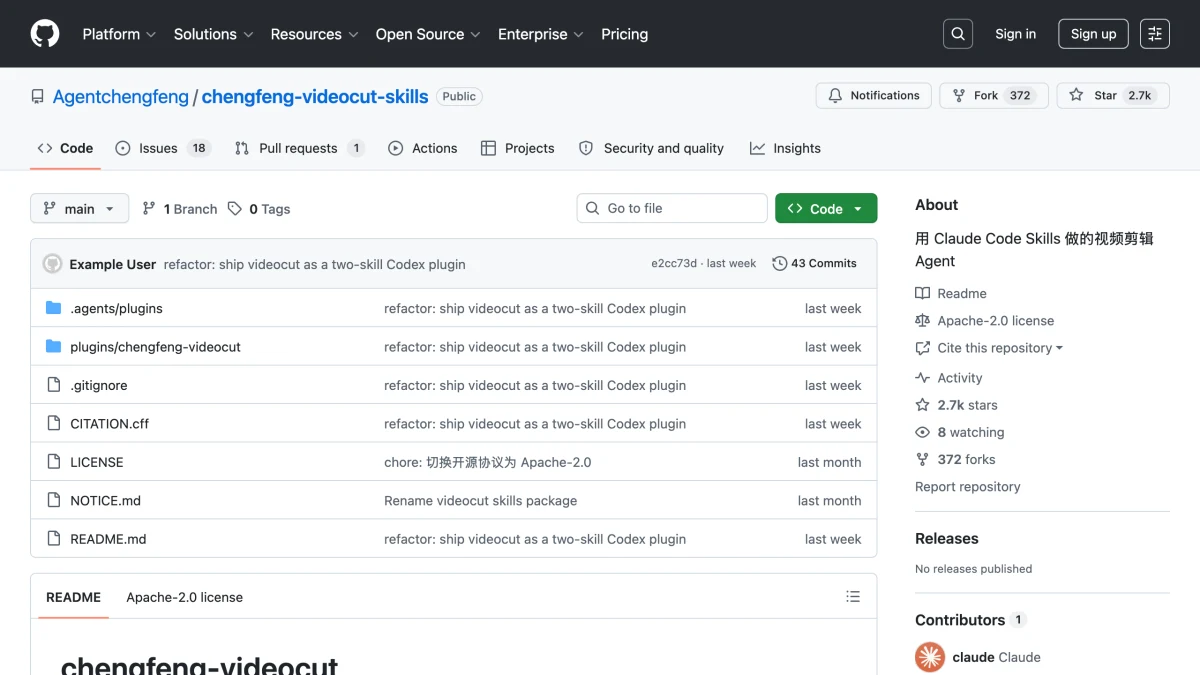1200x675 pixels.
Task: Star the repository using the star icon
Action: 1076,96
